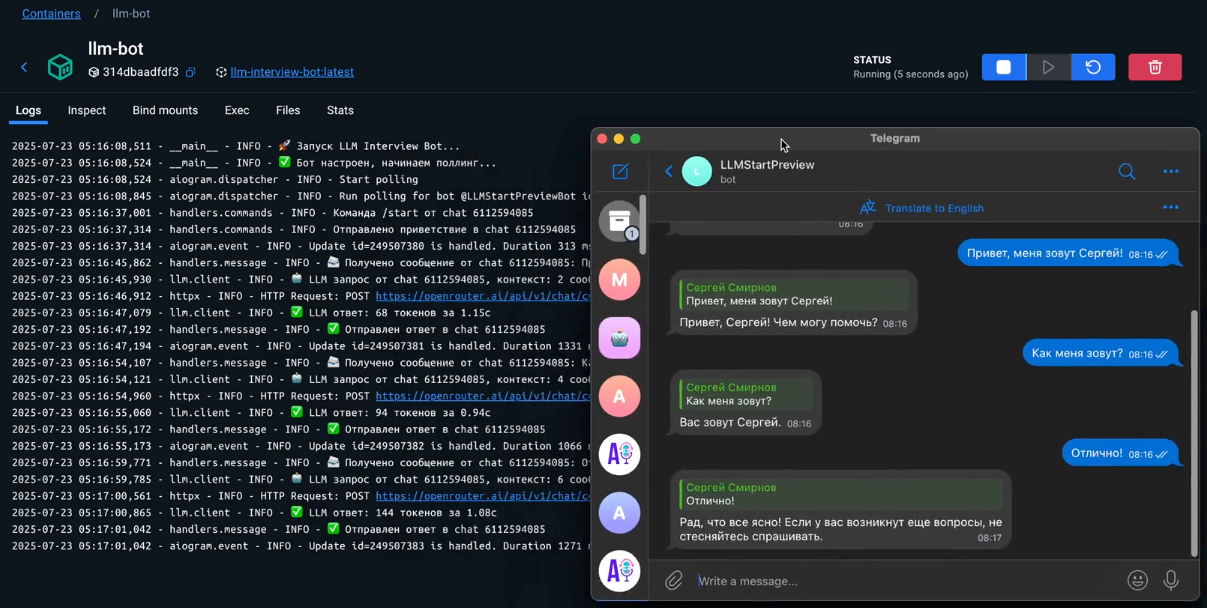Image resolution: width=1207 pixels, height=608 pixels.
Task: Stop the running llm-bot container
Action: (1003, 66)
